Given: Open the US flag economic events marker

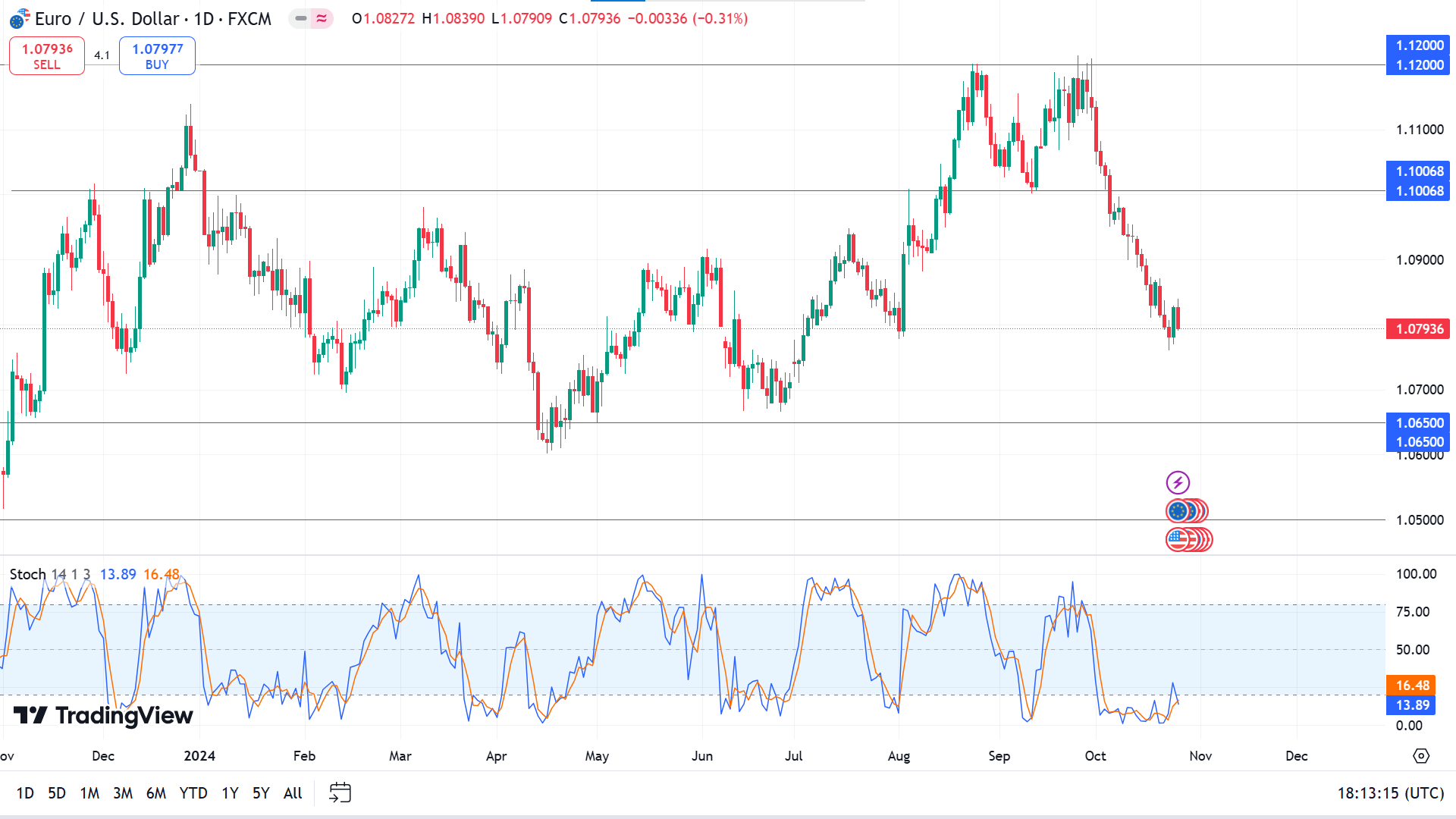Looking at the screenshot, I should pyautogui.click(x=1178, y=540).
